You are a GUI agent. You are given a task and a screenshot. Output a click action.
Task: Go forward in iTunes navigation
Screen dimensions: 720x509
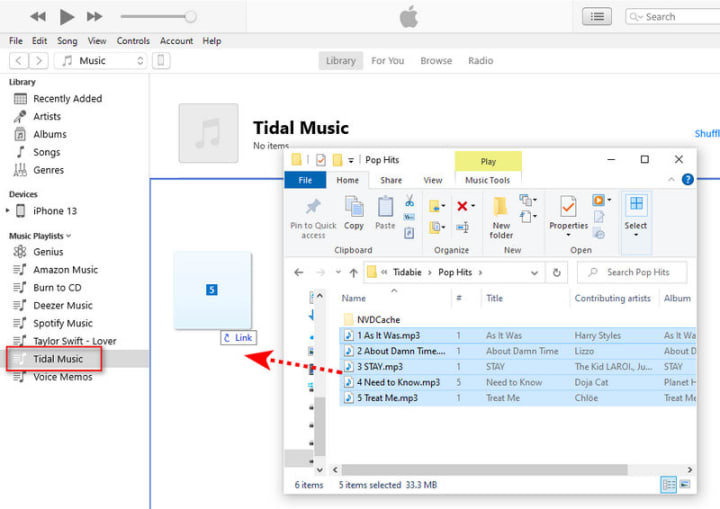(x=39, y=61)
